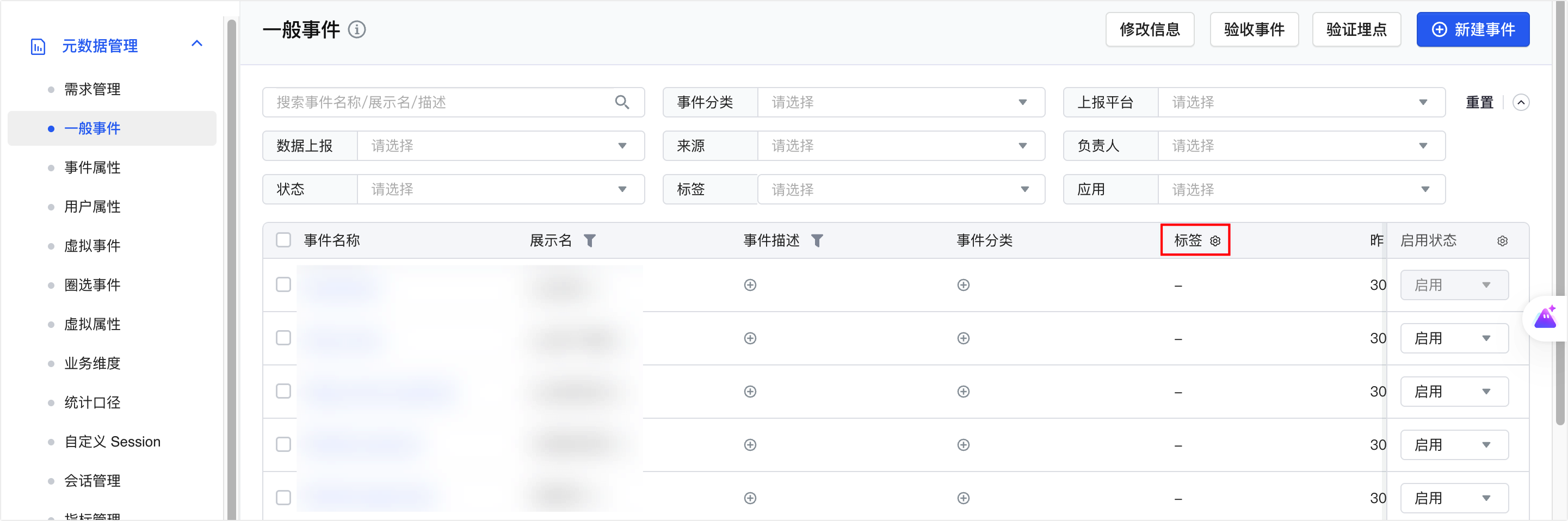Add 事件分类 in fourth table row
Viewport: 1568px width, 521px height.
(963, 445)
